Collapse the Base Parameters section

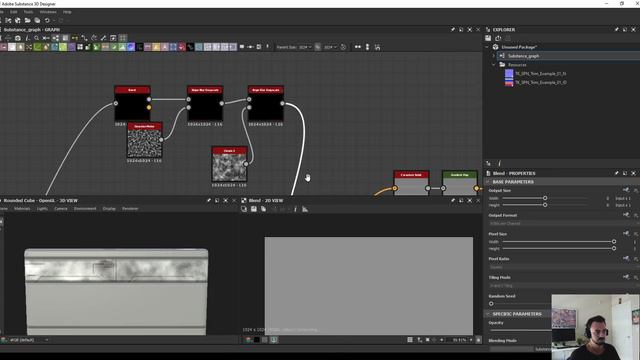tap(488, 182)
